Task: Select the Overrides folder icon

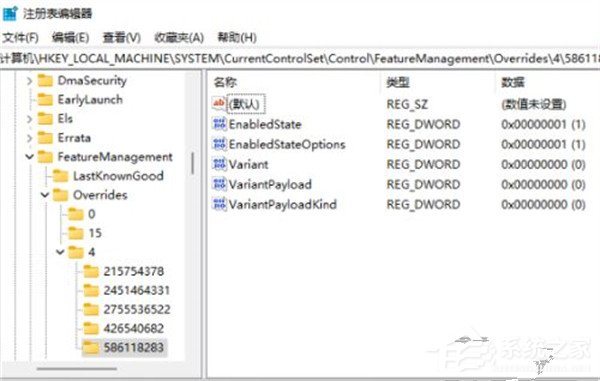Action: (x=60, y=195)
